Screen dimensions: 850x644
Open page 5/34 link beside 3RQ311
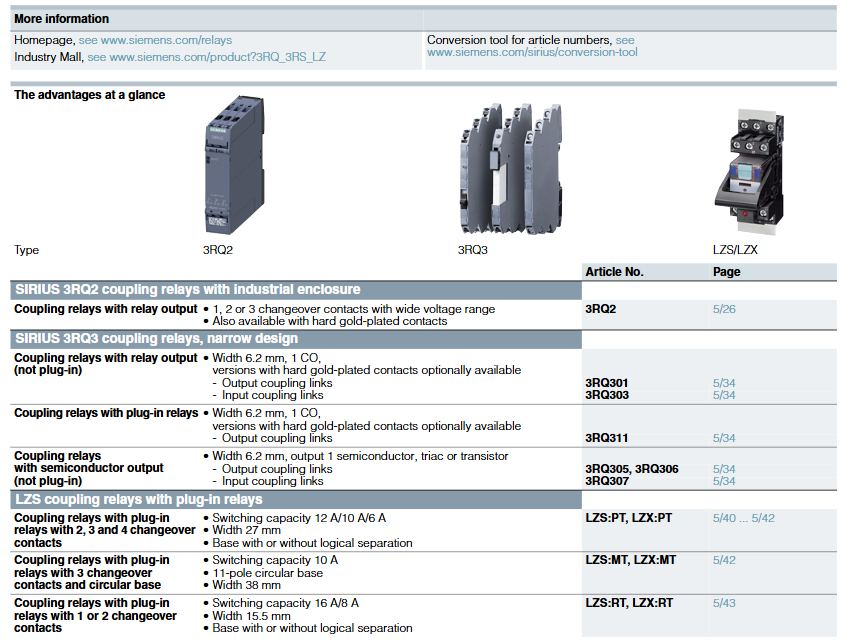tap(724, 438)
